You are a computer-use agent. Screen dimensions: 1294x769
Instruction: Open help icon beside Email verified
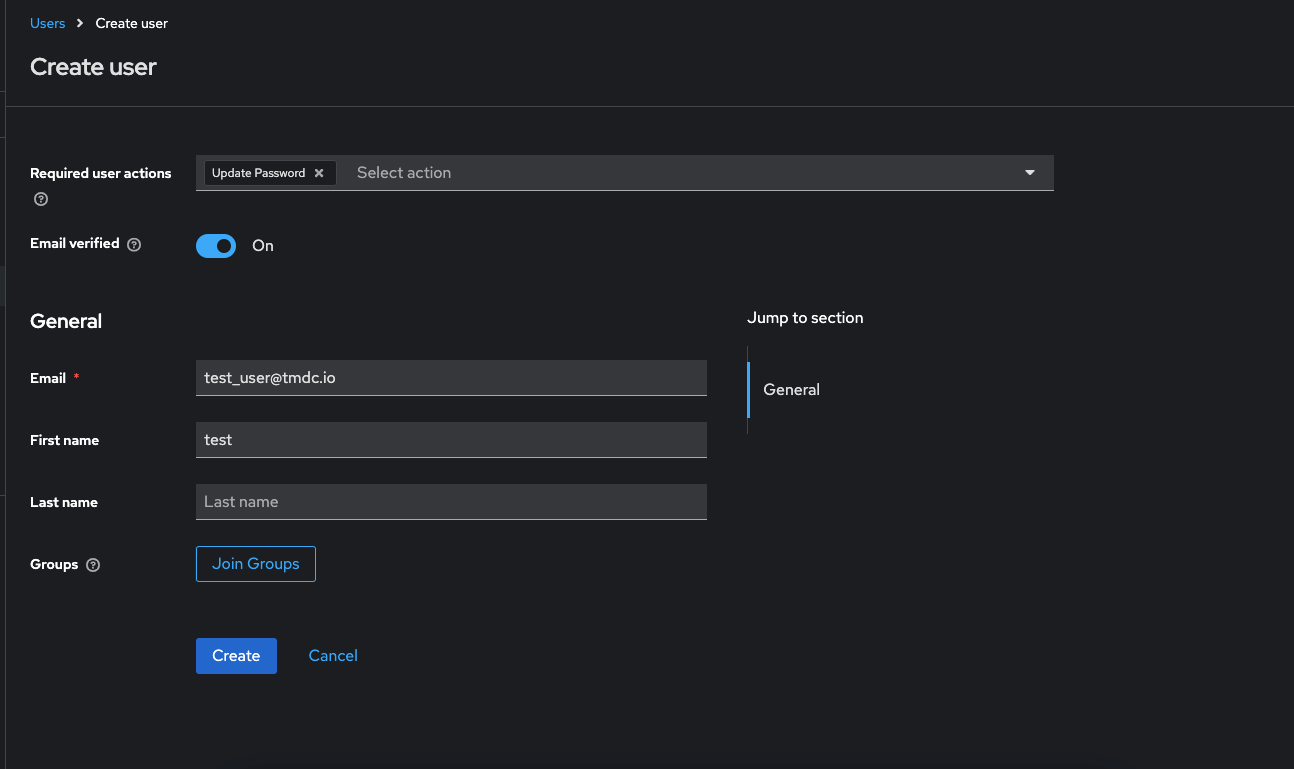[x=134, y=244]
